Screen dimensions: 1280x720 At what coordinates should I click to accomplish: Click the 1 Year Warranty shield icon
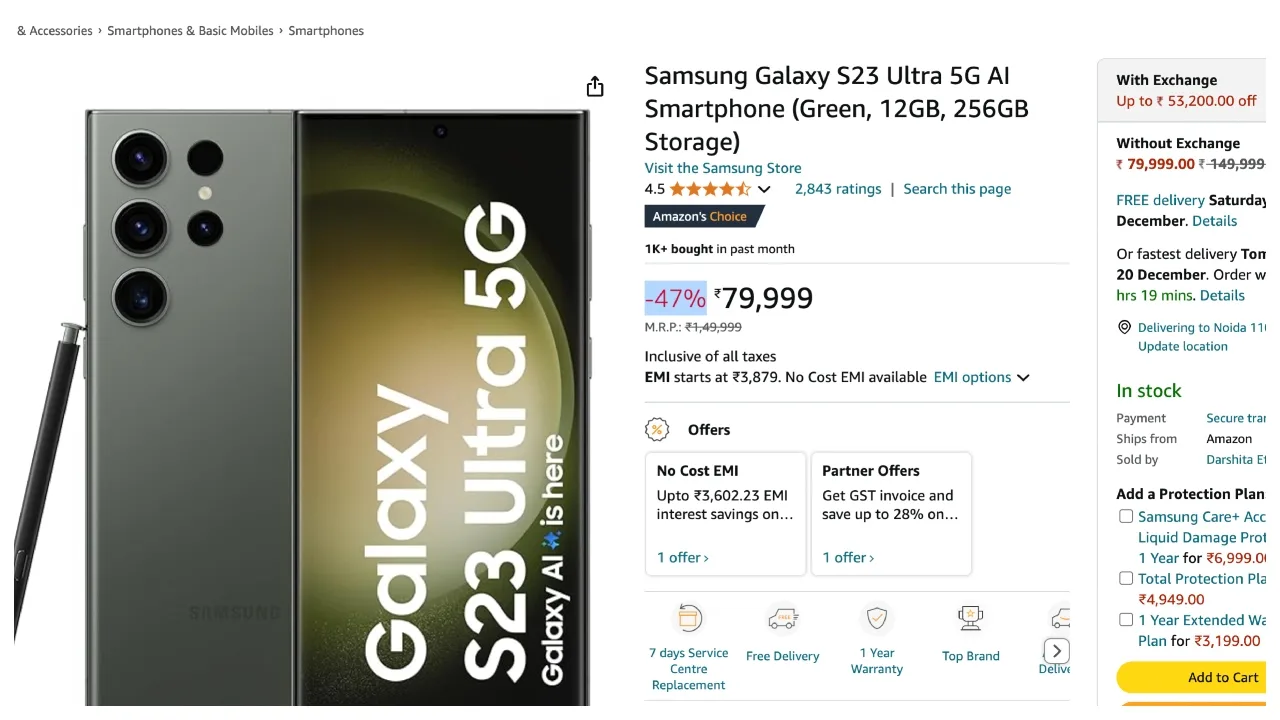pyautogui.click(x=877, y=619)
